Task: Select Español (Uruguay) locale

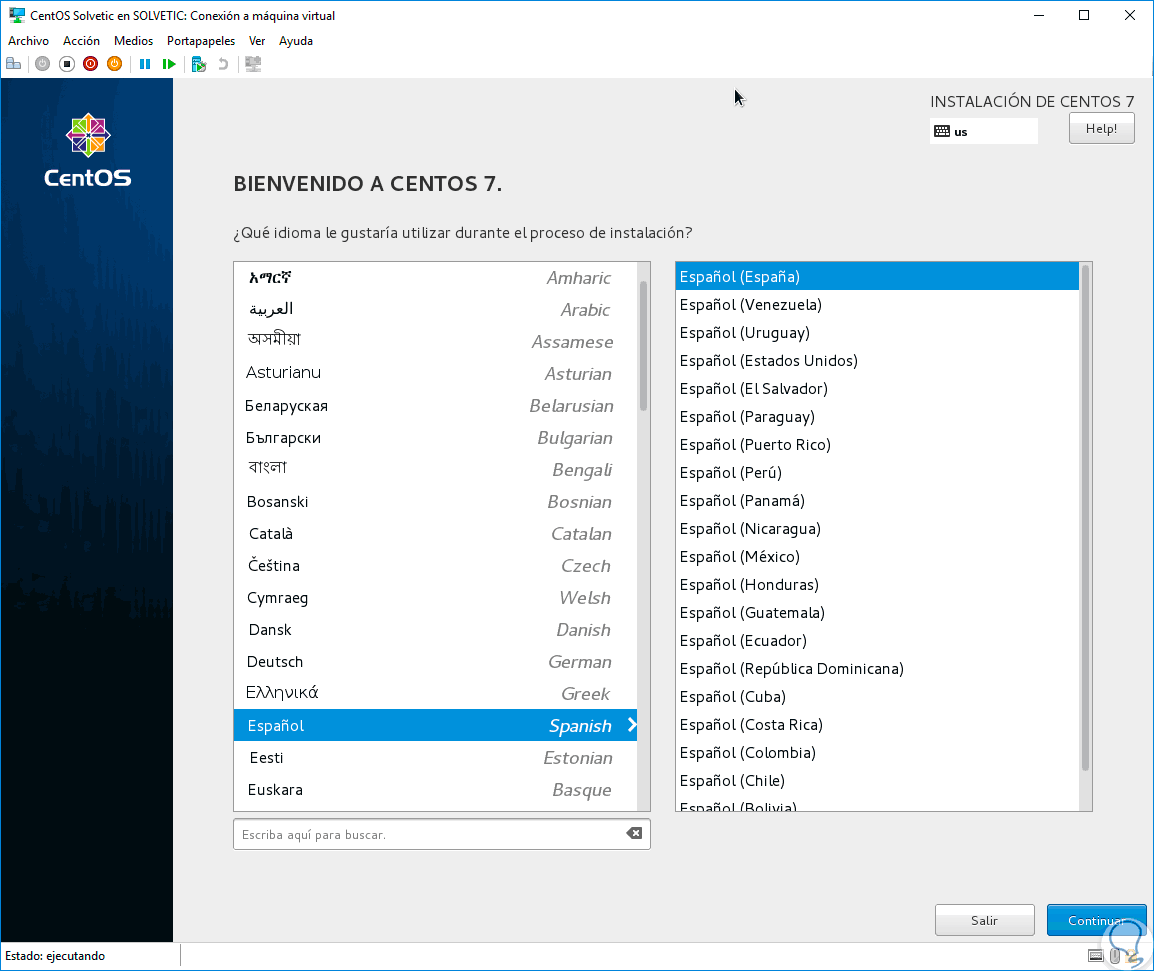Action: (x=877, y=333)
